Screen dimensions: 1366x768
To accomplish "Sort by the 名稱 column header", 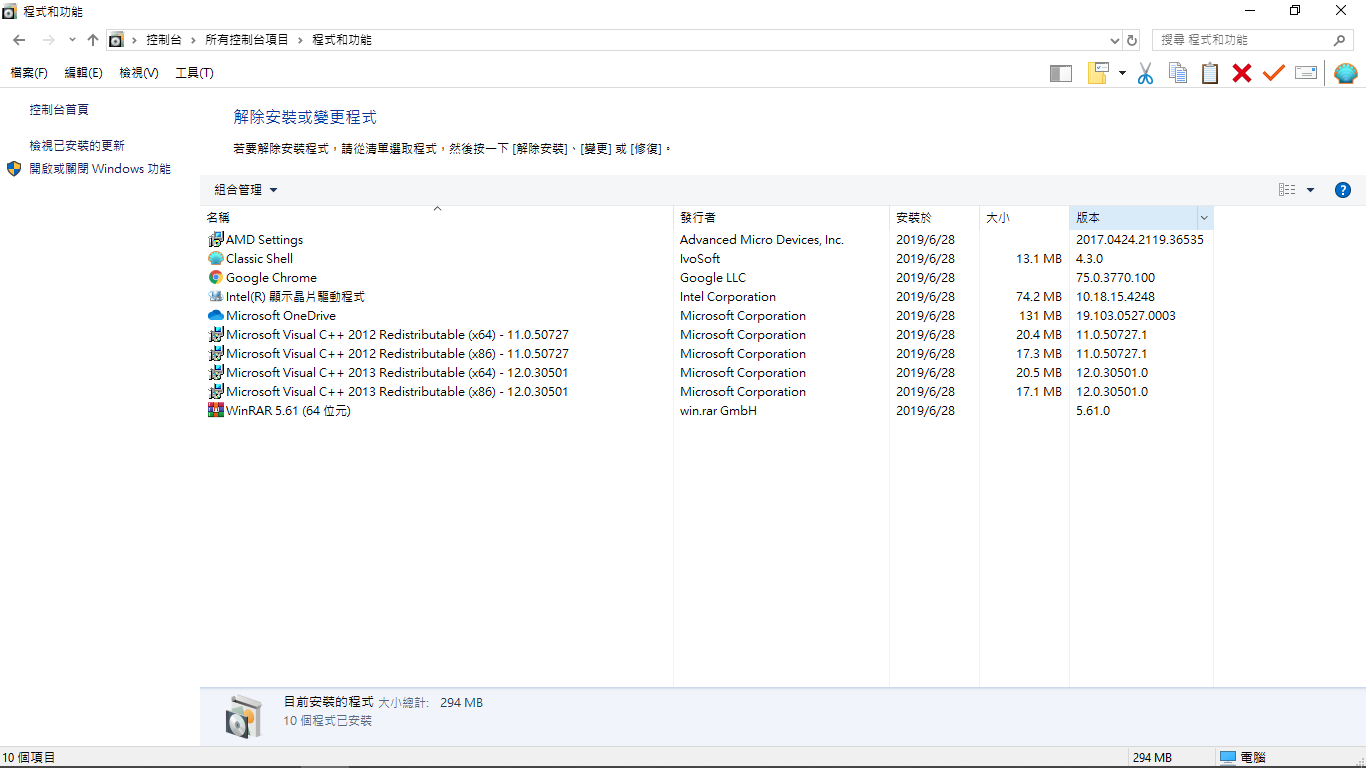I will coord(437,217).
